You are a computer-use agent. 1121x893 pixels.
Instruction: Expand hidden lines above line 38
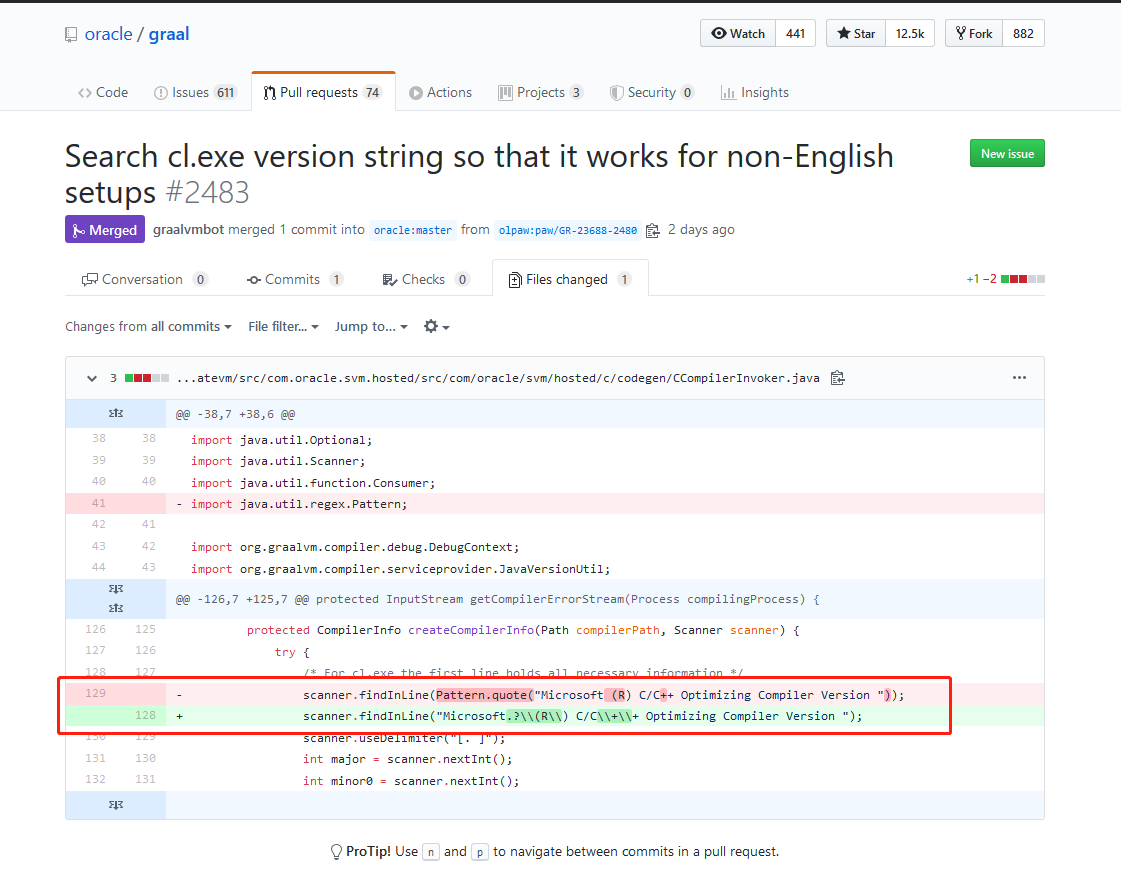[116, 414]
